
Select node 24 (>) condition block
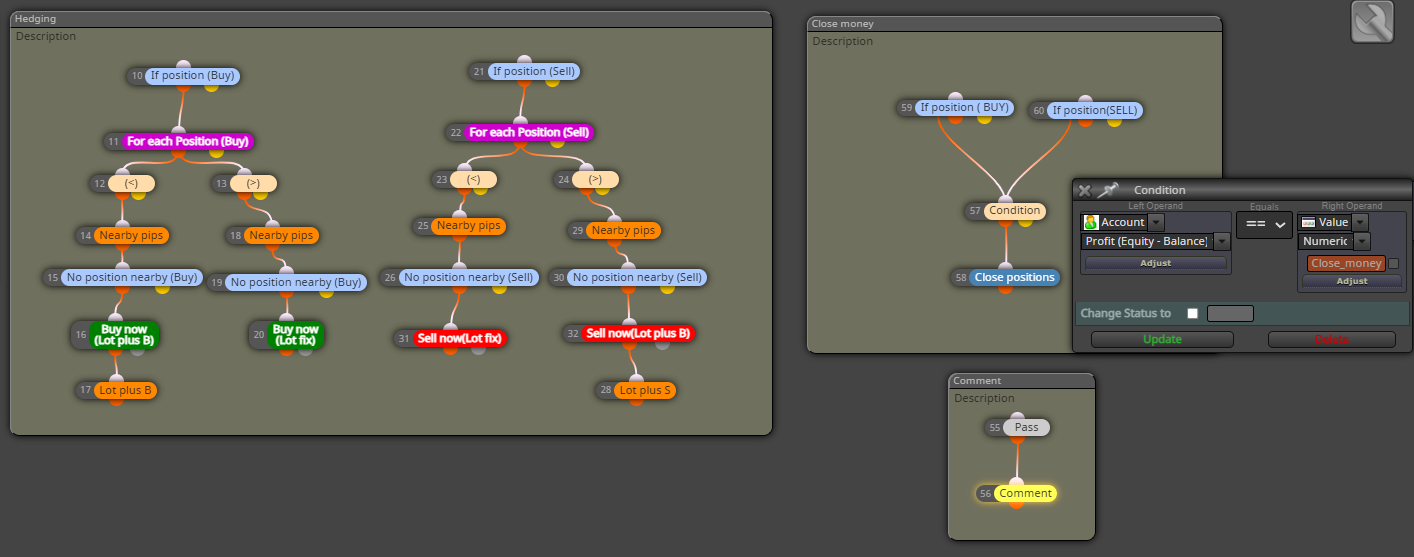[x=595, y=179]
